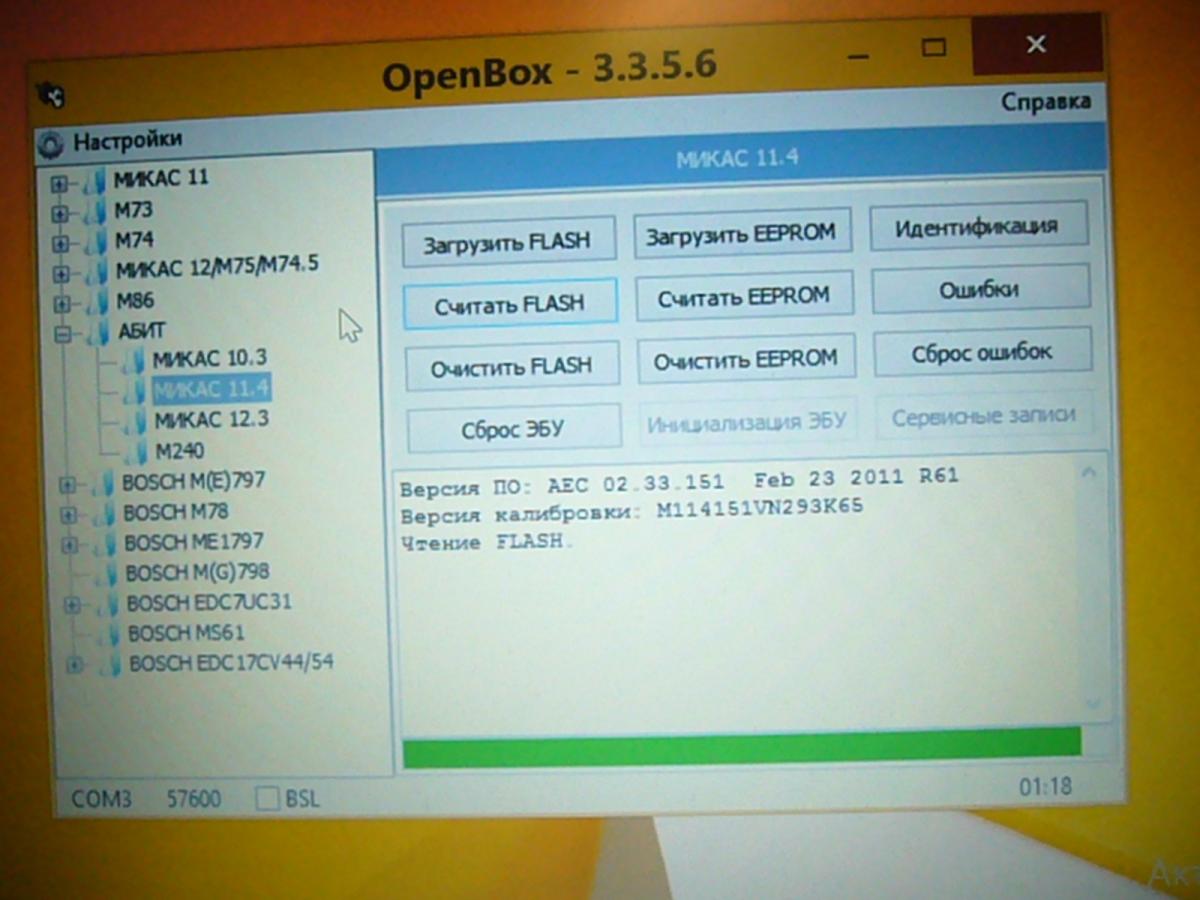This screenshot has height=900, width=1200.
Task: Click the icon next to M74
Action: coord(96,242)
